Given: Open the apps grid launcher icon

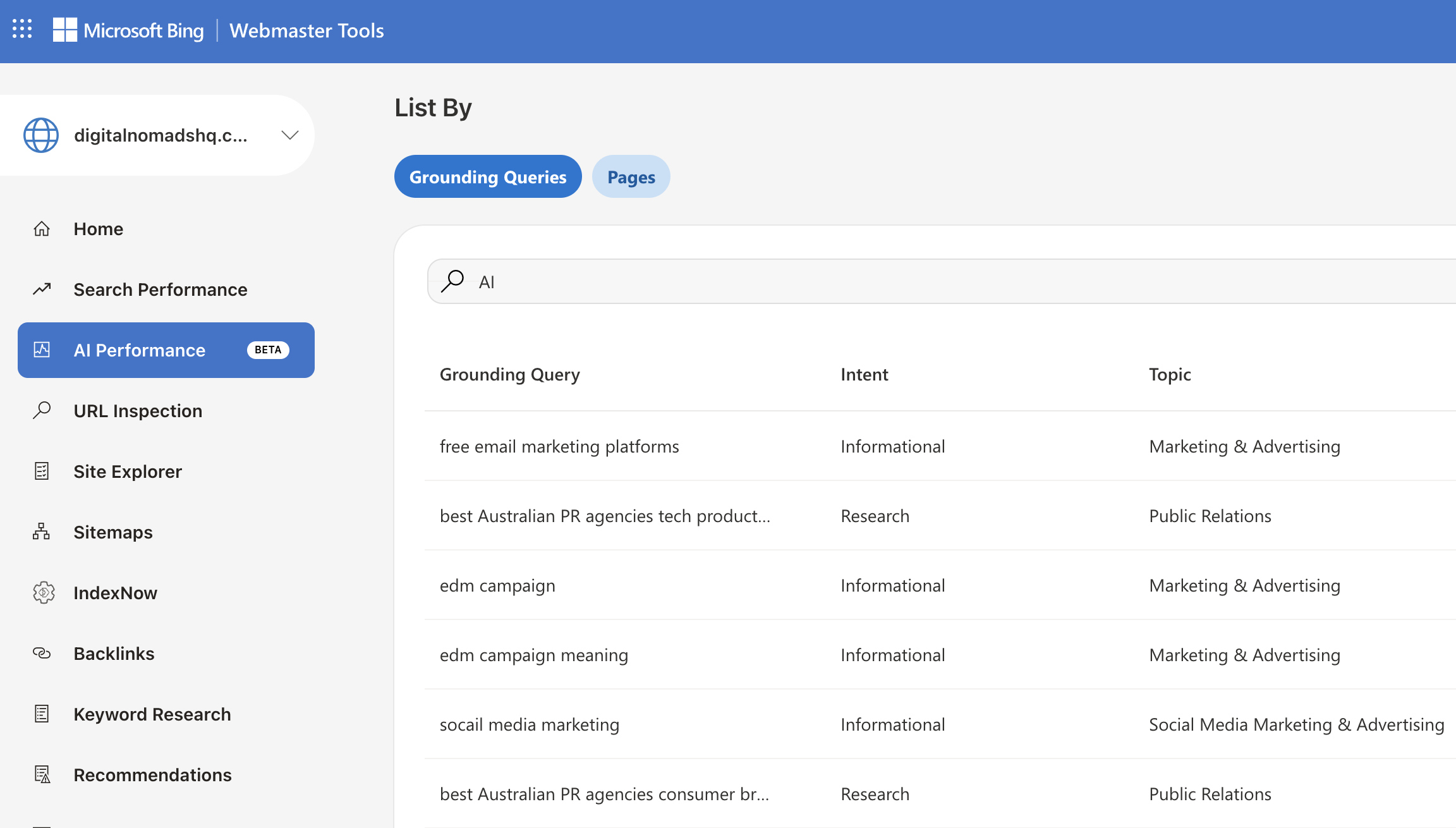Looking at the screenshot, I should tap(22, 29).
